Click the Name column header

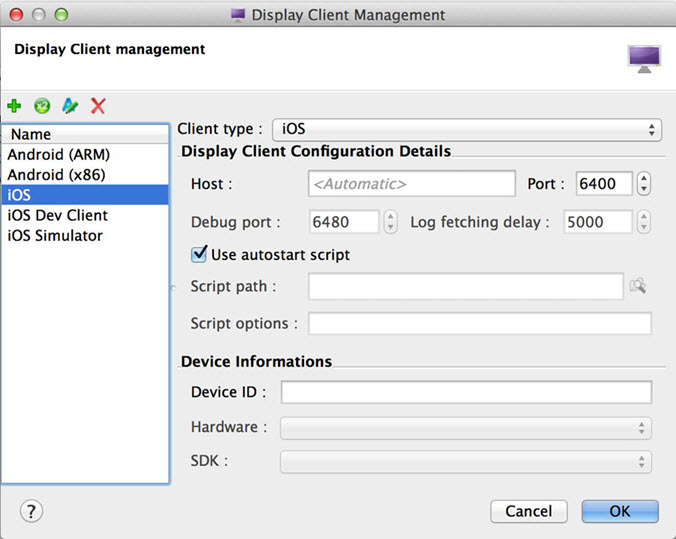click(85, 134)
